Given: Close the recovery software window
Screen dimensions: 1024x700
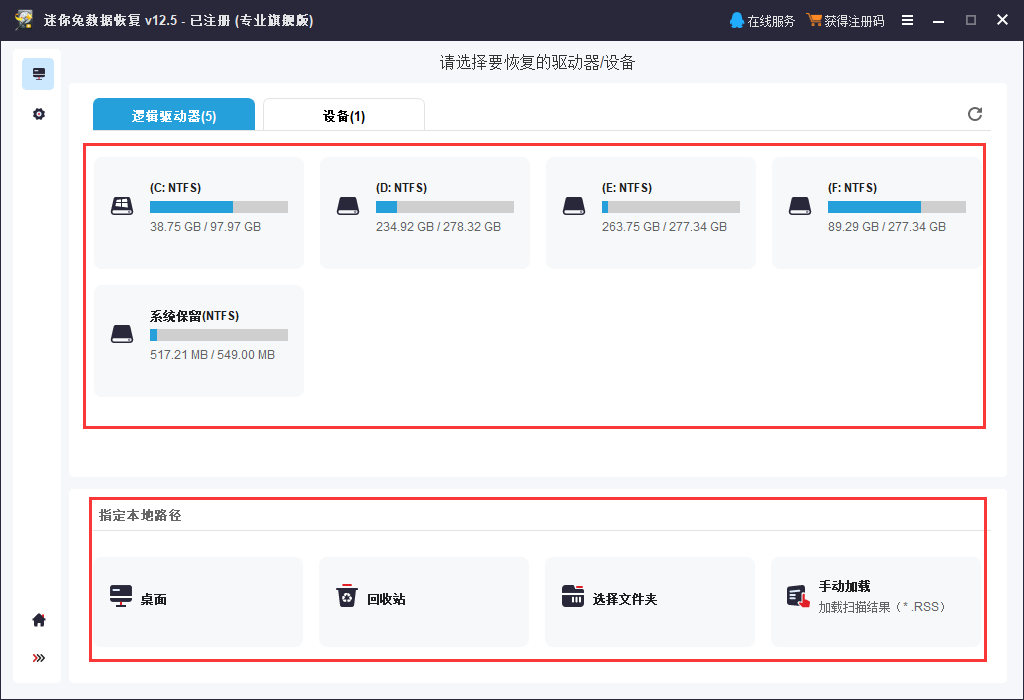Looking at the screenshot, I should point(1002,20).
